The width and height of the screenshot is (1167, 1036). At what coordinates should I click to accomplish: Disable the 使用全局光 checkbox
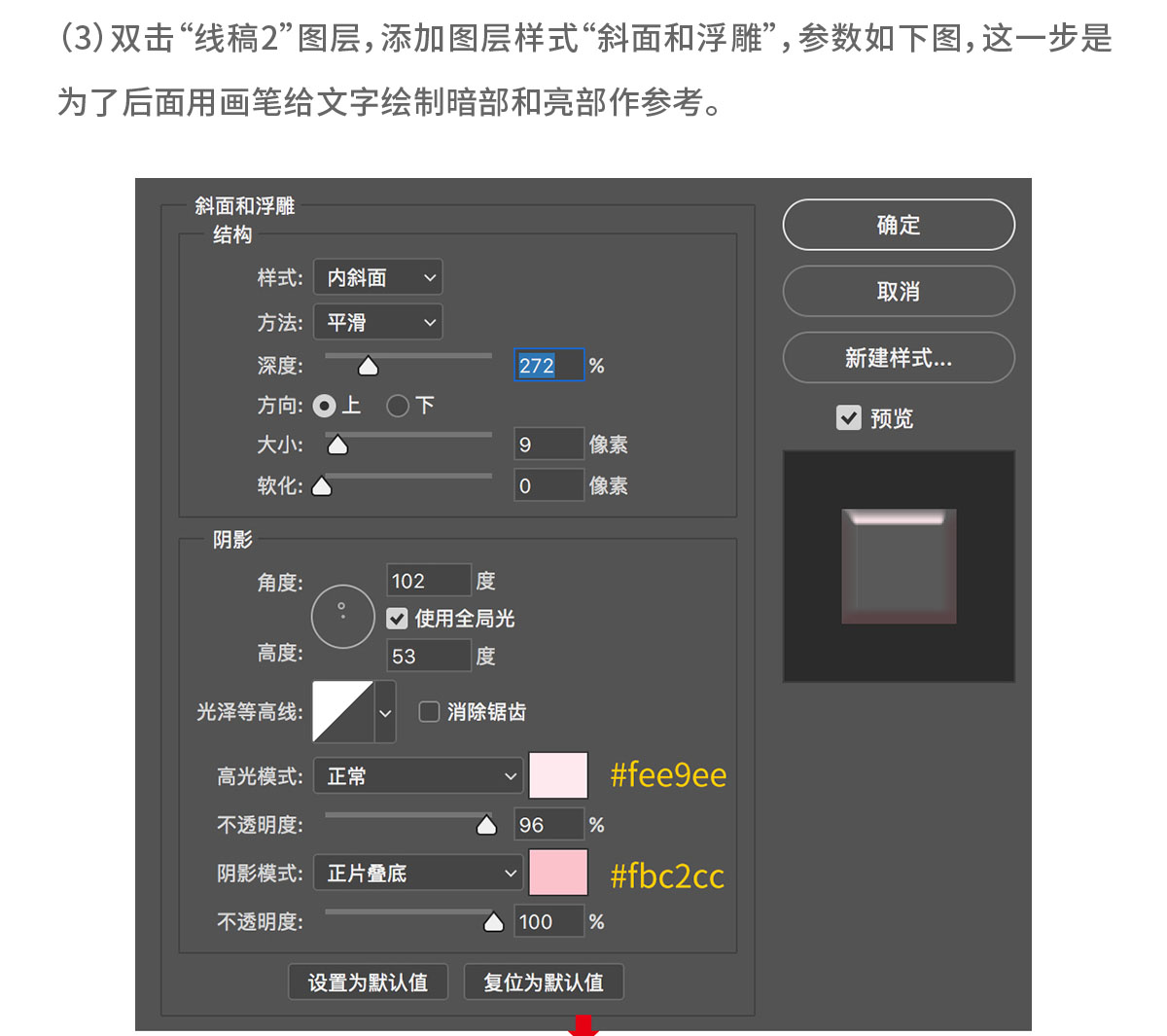coord(397,618)
